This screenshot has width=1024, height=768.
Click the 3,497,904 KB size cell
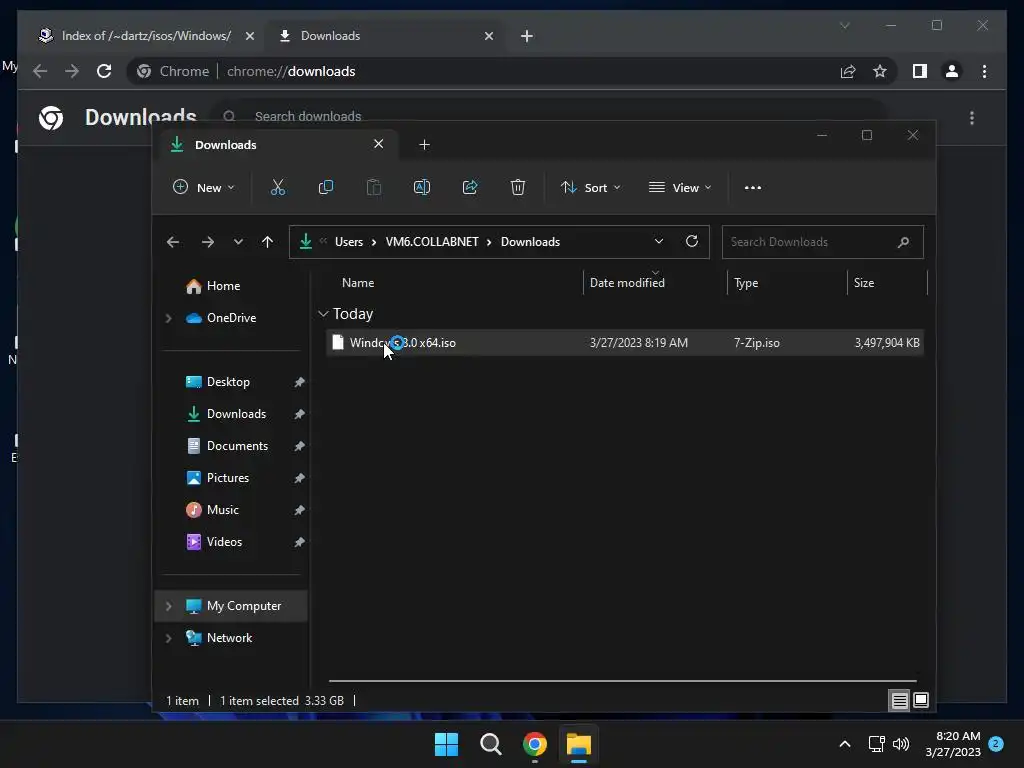(887, 343)
